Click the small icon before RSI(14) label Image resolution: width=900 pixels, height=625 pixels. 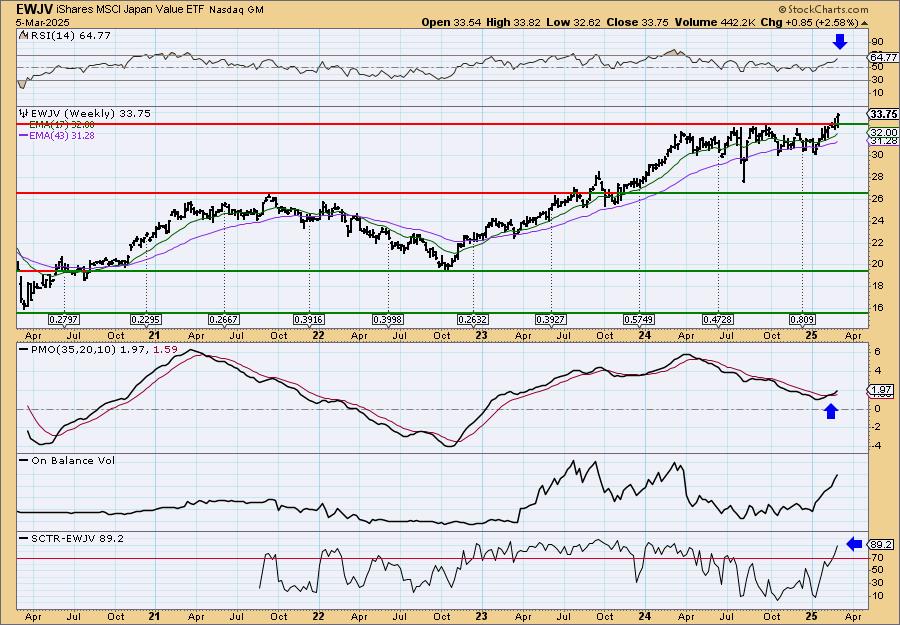click(22, 35)
